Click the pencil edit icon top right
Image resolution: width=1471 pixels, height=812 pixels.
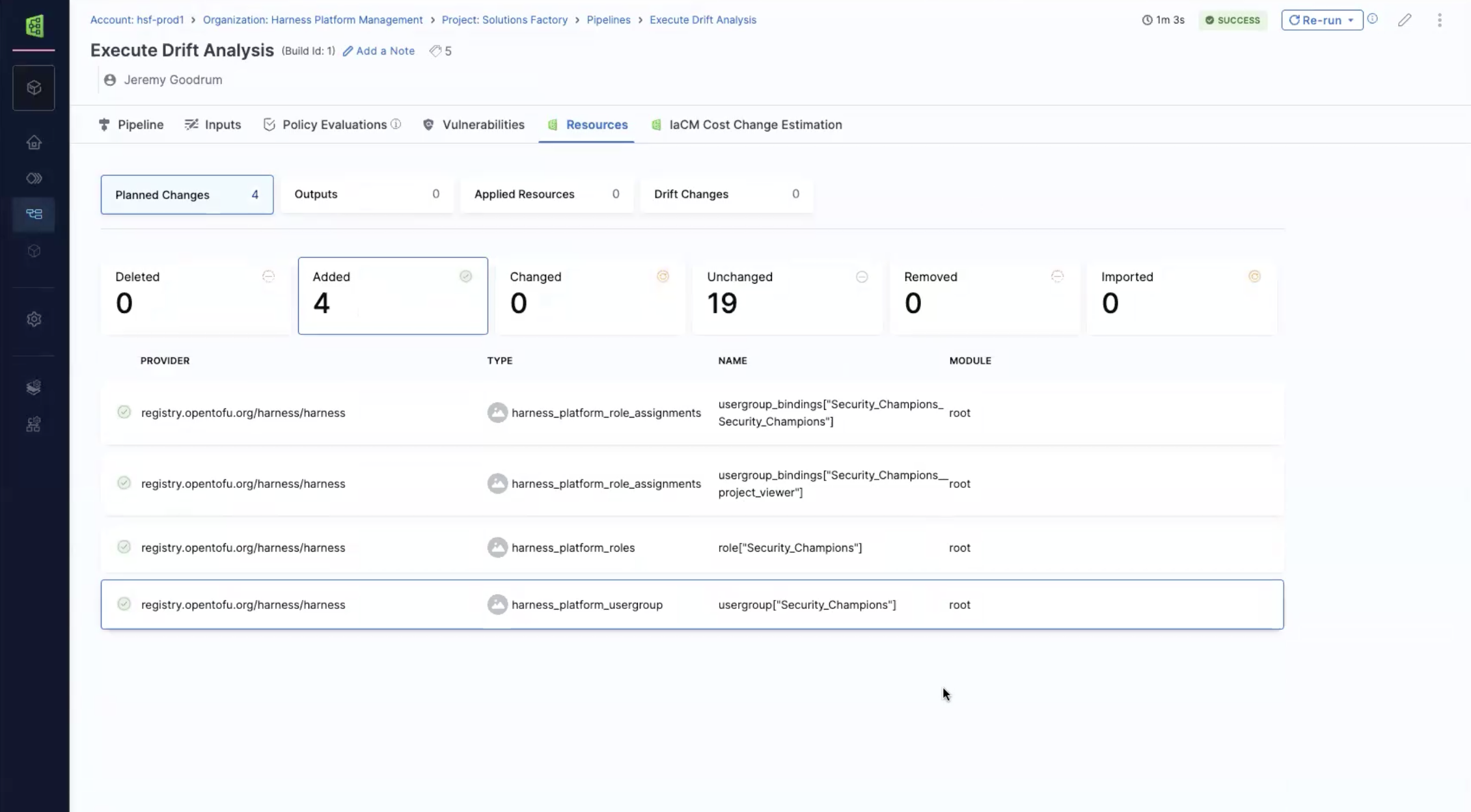coord(1405,20)
